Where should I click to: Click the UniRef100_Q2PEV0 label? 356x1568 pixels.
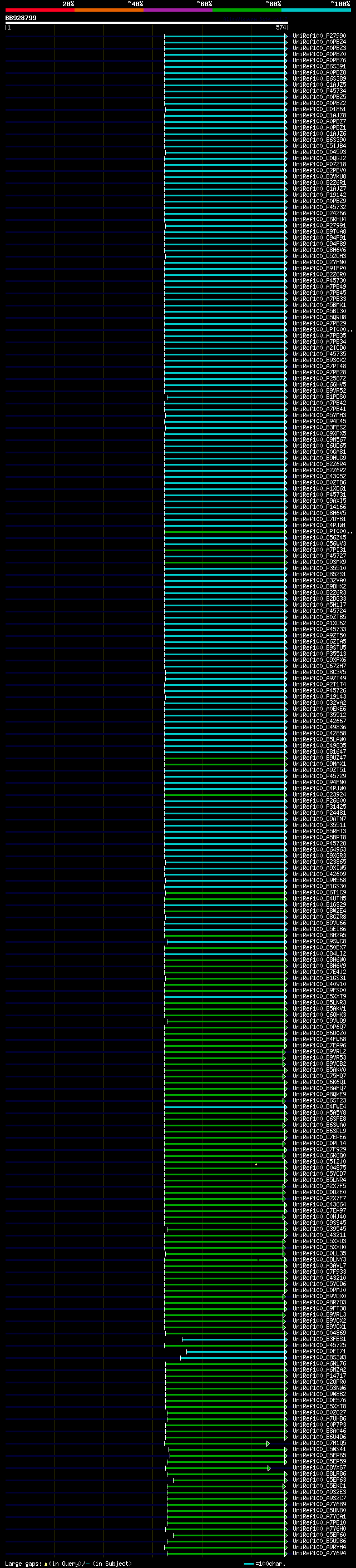tap(319, 170)
